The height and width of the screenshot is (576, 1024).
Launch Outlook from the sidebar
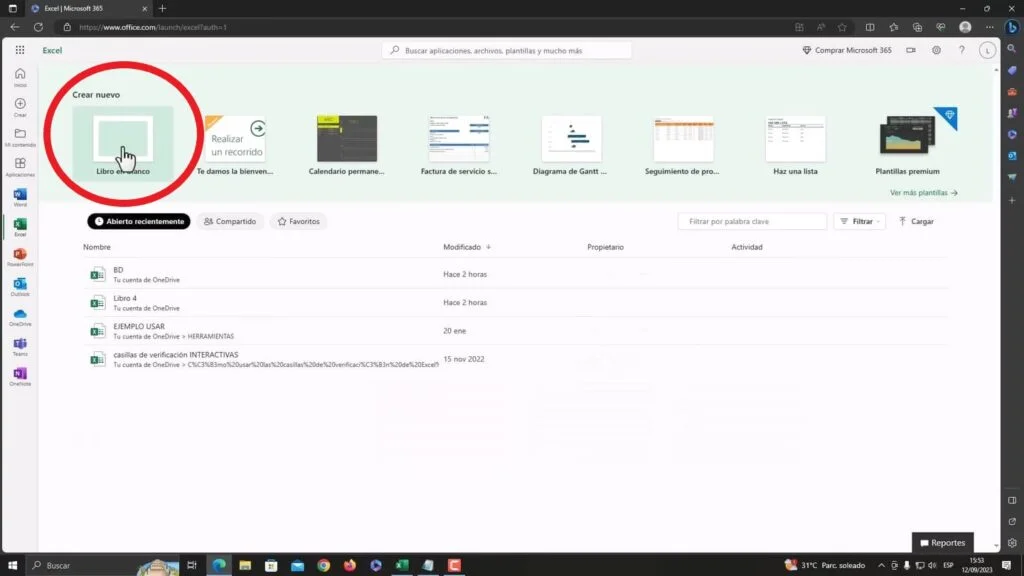pyautogui.click(x=20, y=287)
